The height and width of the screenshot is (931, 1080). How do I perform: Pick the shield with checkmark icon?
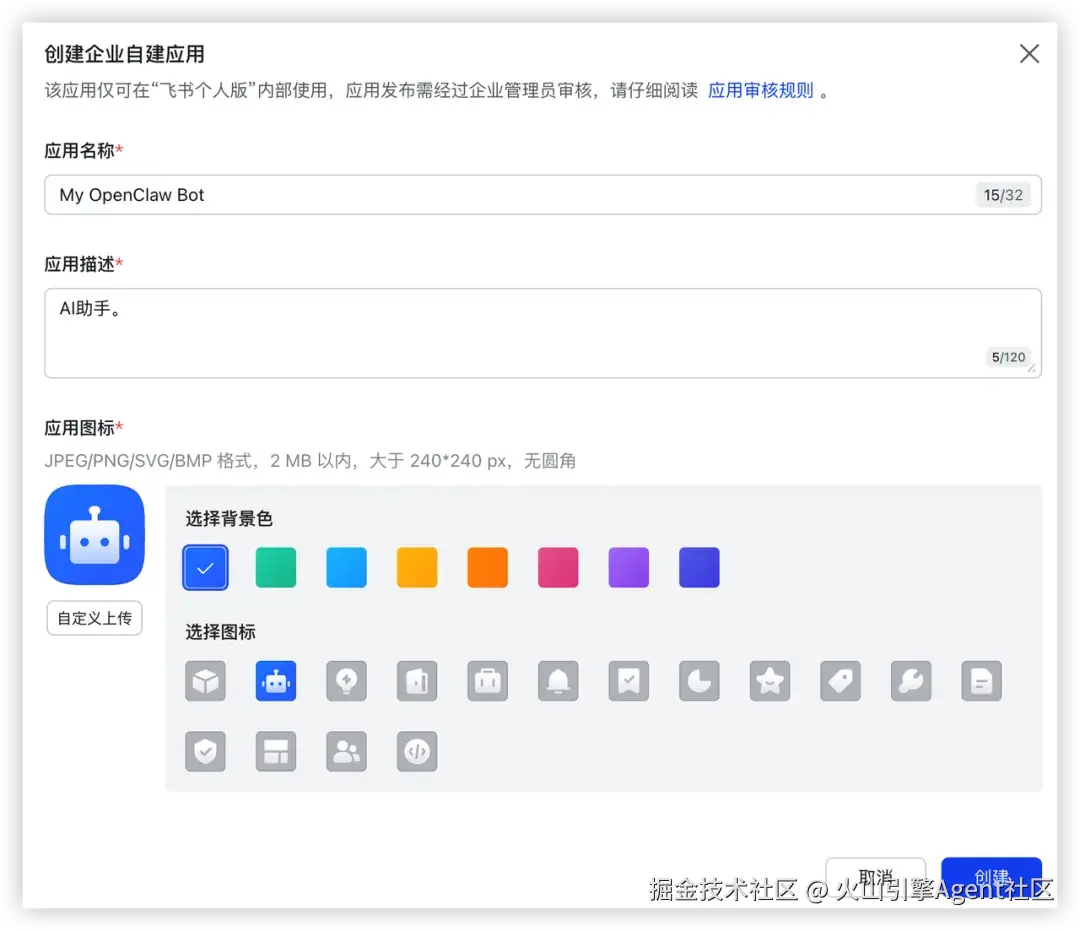(x=205, y=751)
